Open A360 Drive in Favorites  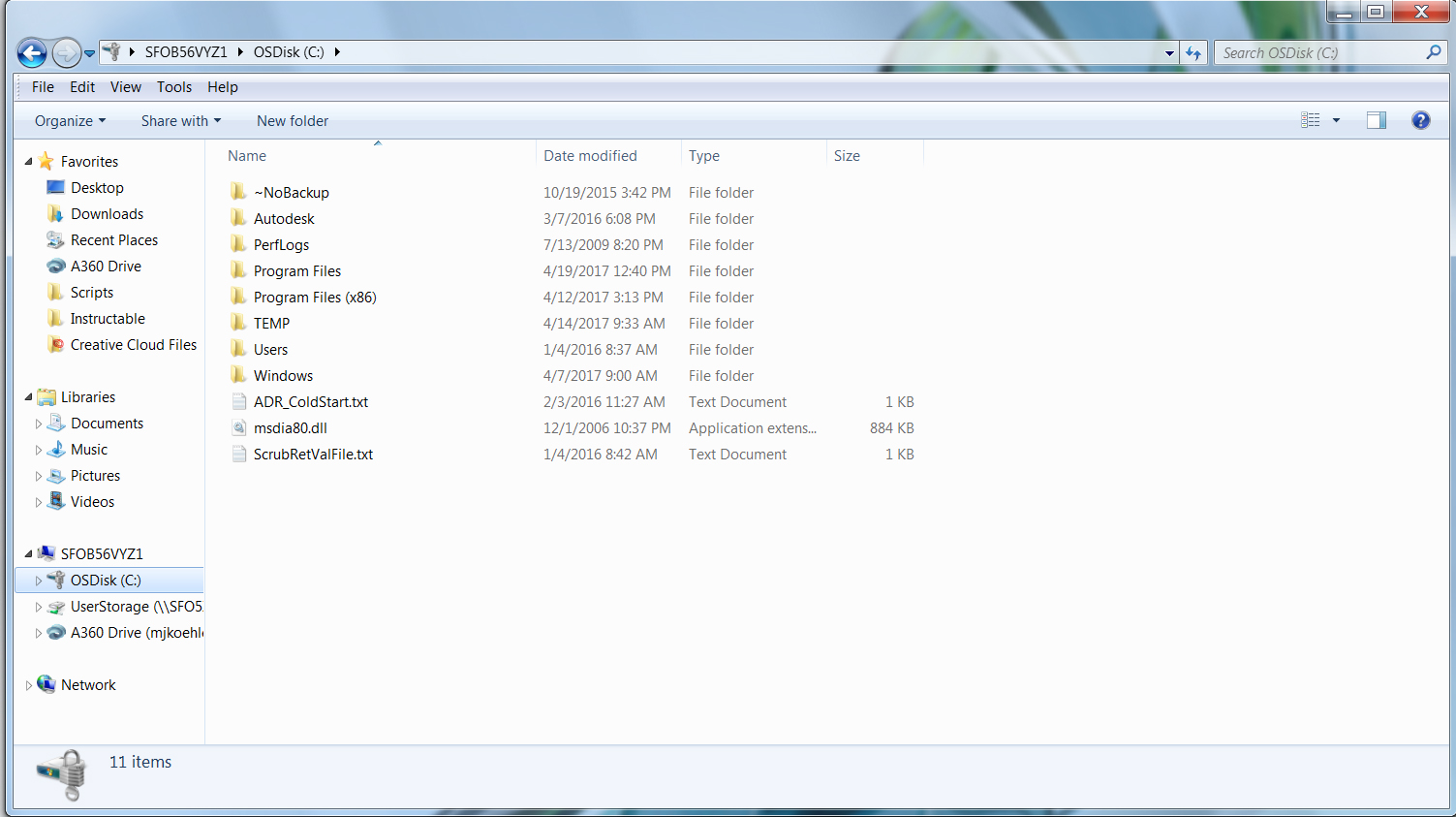(x=106, y=267)
